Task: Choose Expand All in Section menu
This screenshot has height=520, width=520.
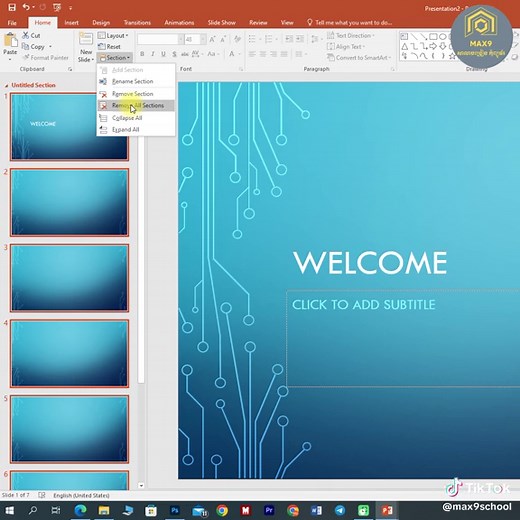Action: [x=136, y=129]
